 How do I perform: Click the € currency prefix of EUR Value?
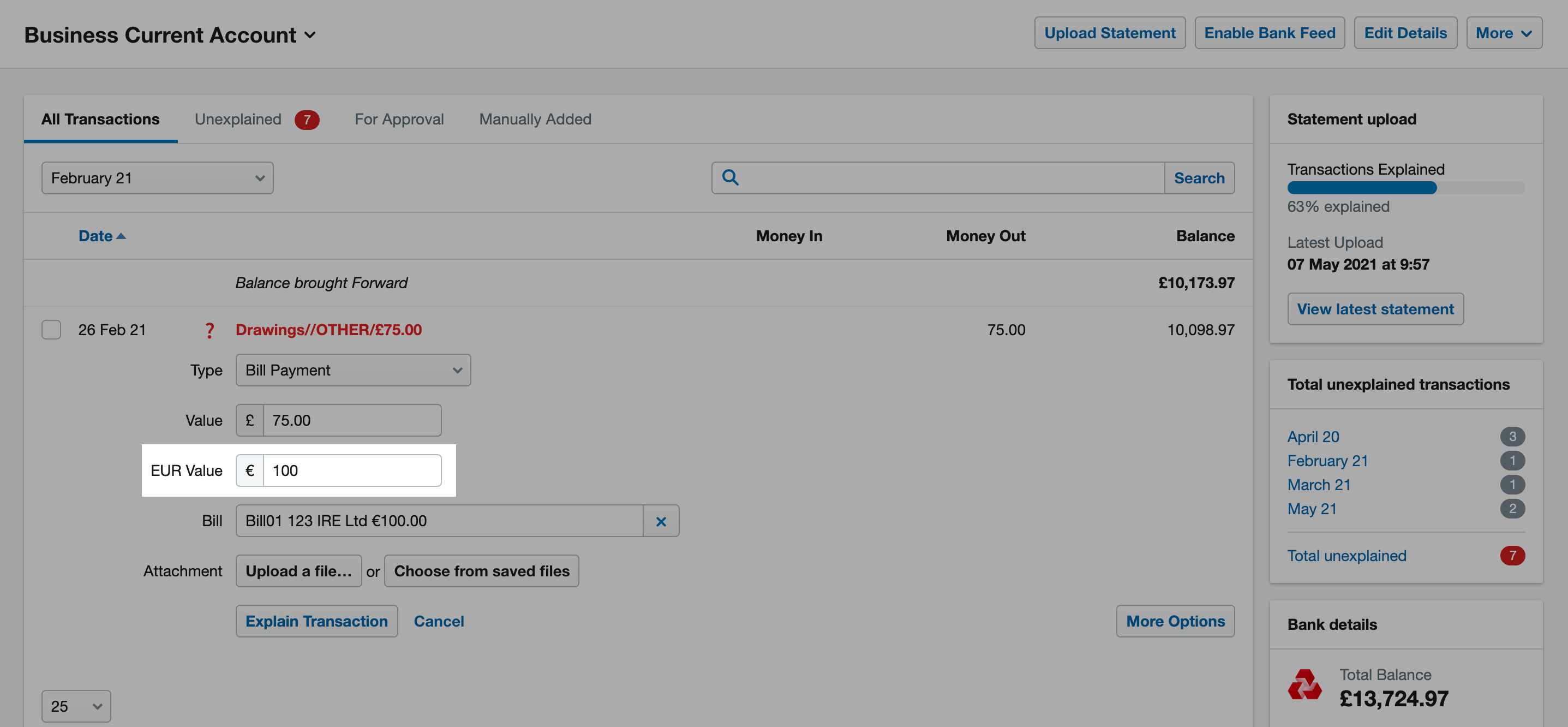[249, 470]
